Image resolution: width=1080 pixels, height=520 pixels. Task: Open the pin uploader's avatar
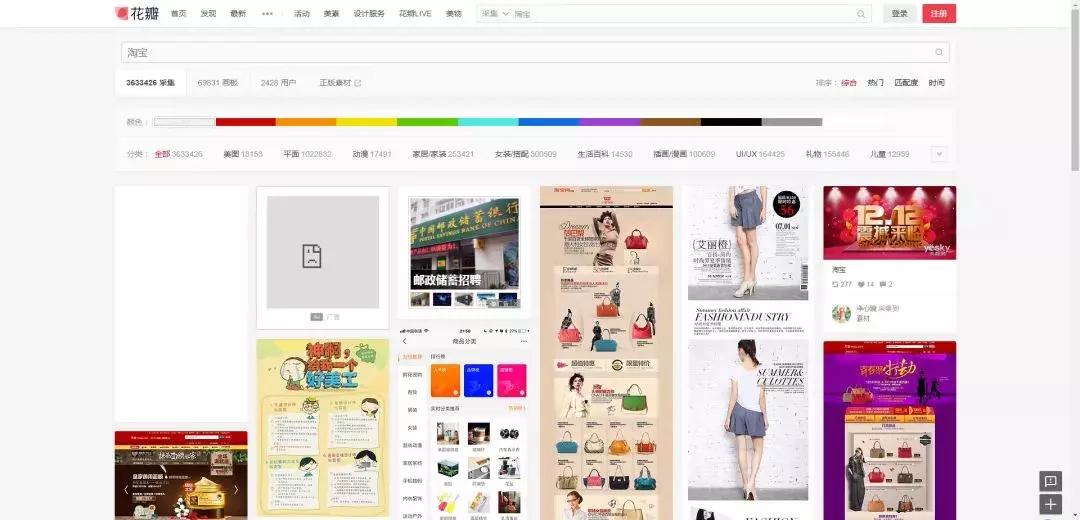pyautogui.click(x=841, y=313)
